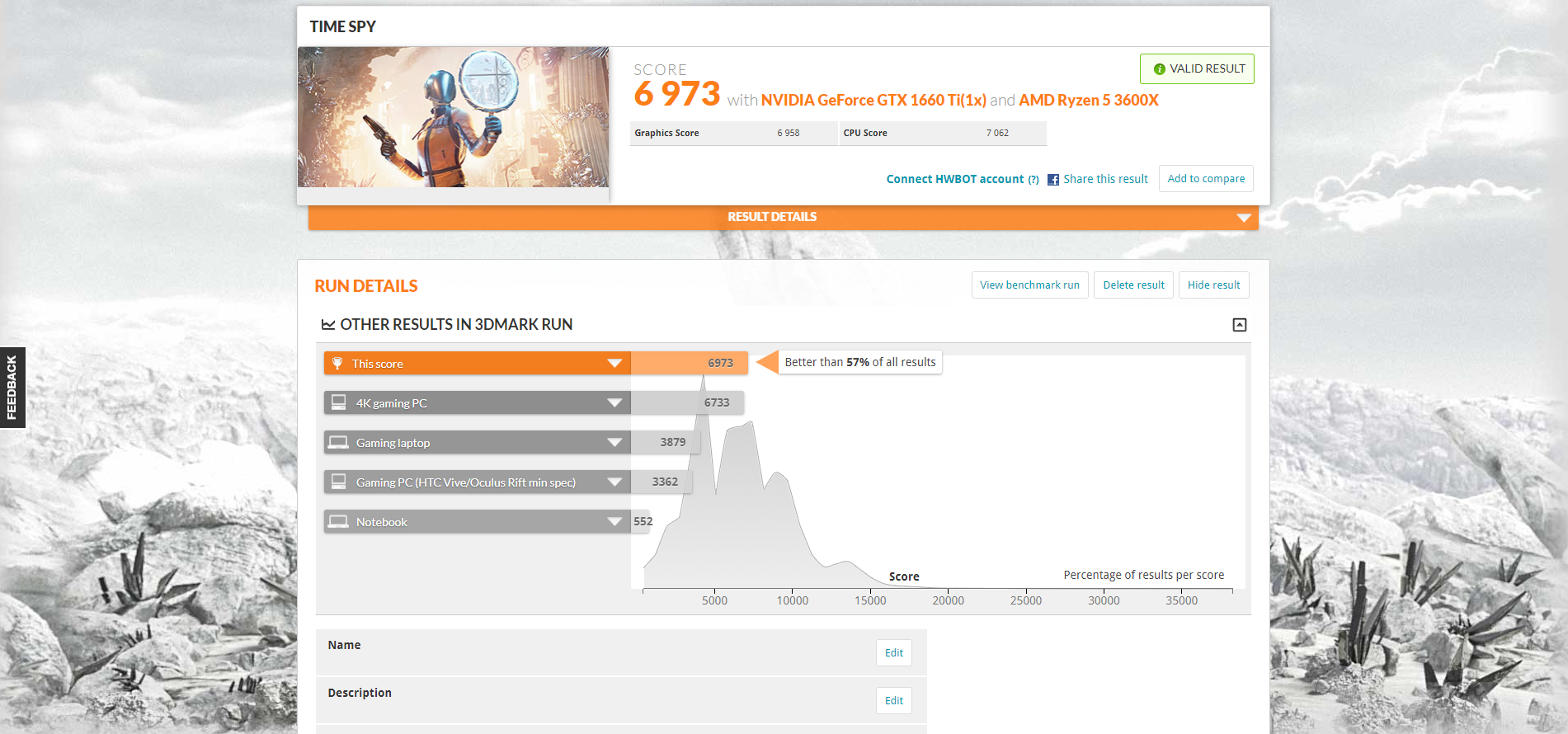
Task: Expand the Result Details orange bar arrow
Action: [1244, 218]
